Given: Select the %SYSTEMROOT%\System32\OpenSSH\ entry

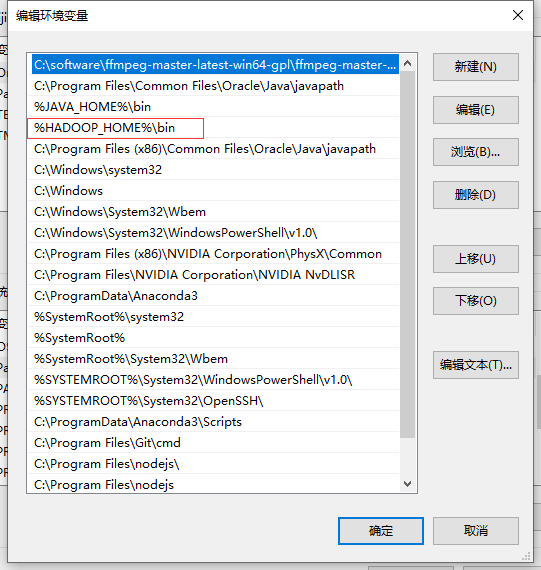Looking at the screenshot, I should coord(214,401).
